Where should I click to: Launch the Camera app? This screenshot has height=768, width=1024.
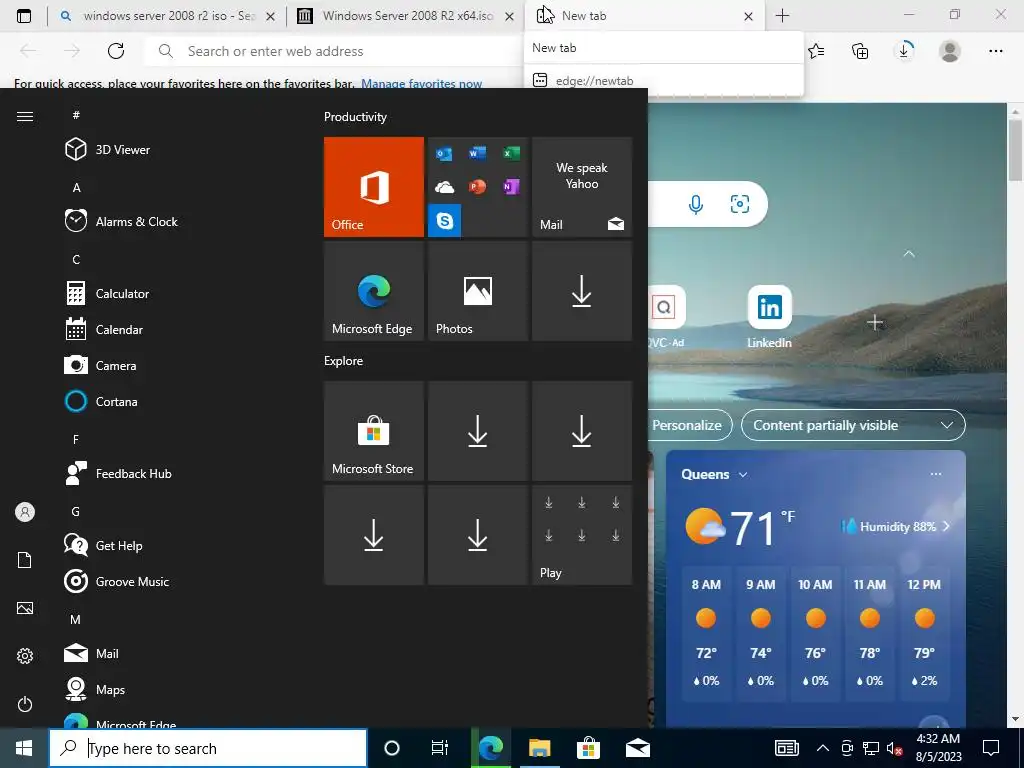tap(101, 366)
